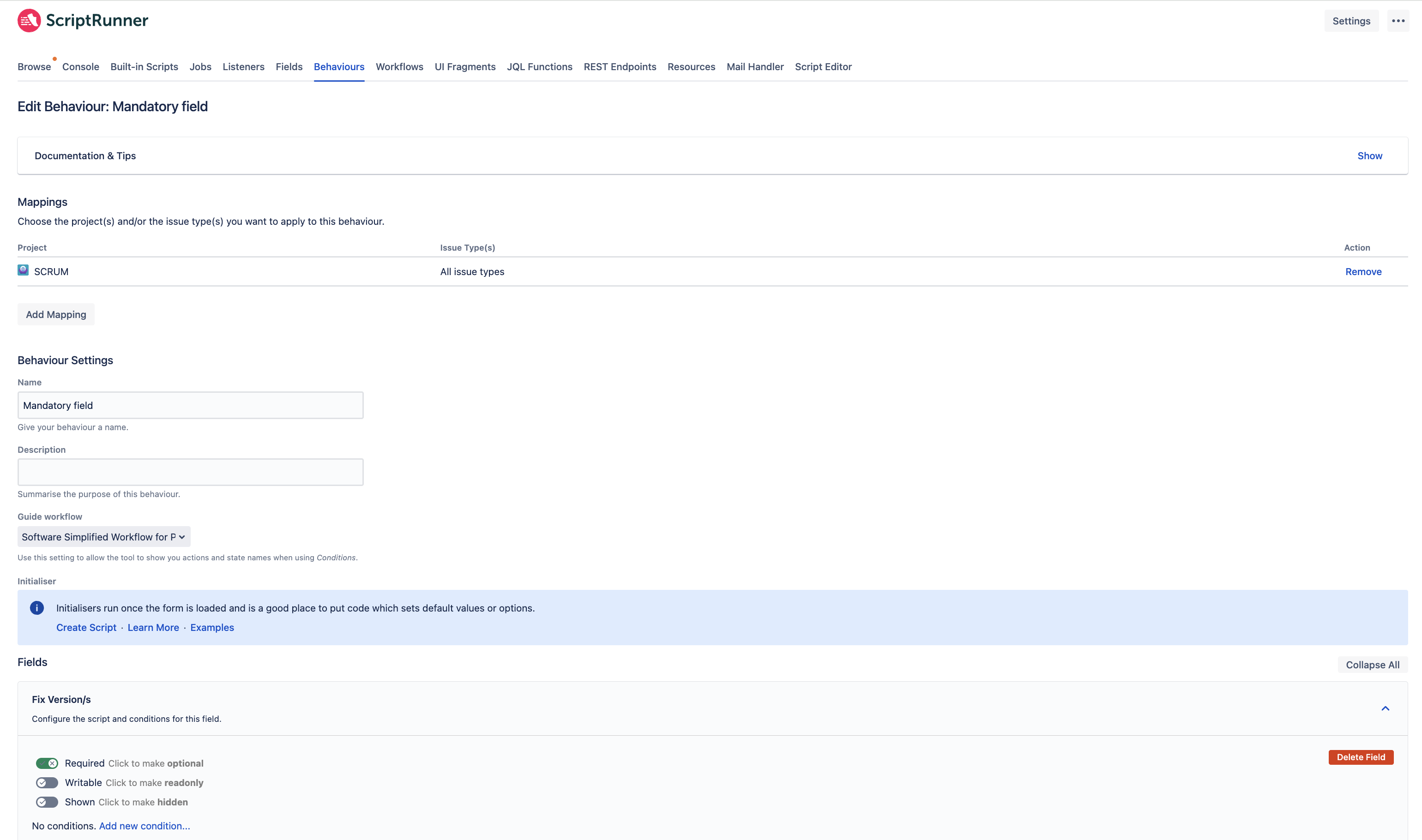Toggle Required switch to optional
Image resolution: width=1422 pixels, height=840 pixels.
pyautogui.click(x=47, y=763)
